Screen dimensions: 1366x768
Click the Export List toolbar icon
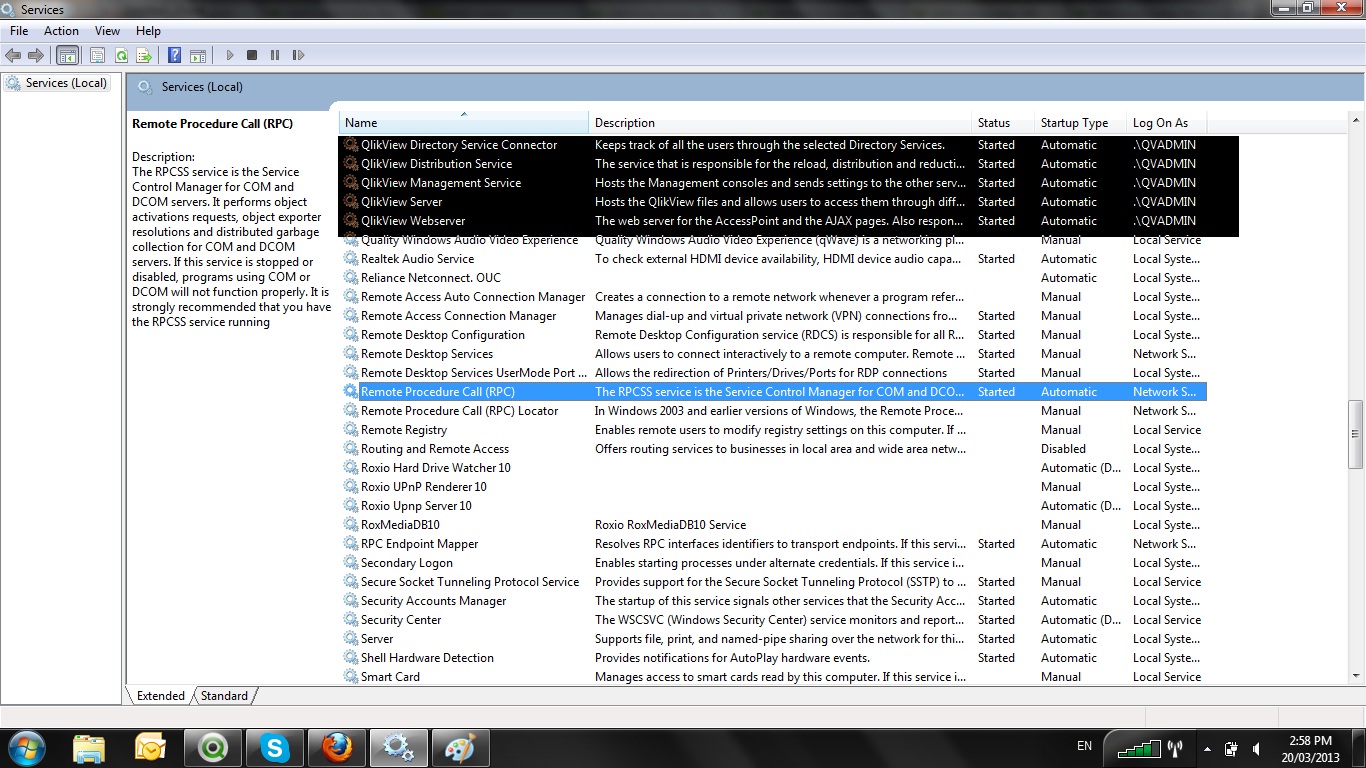click(144, 56)
